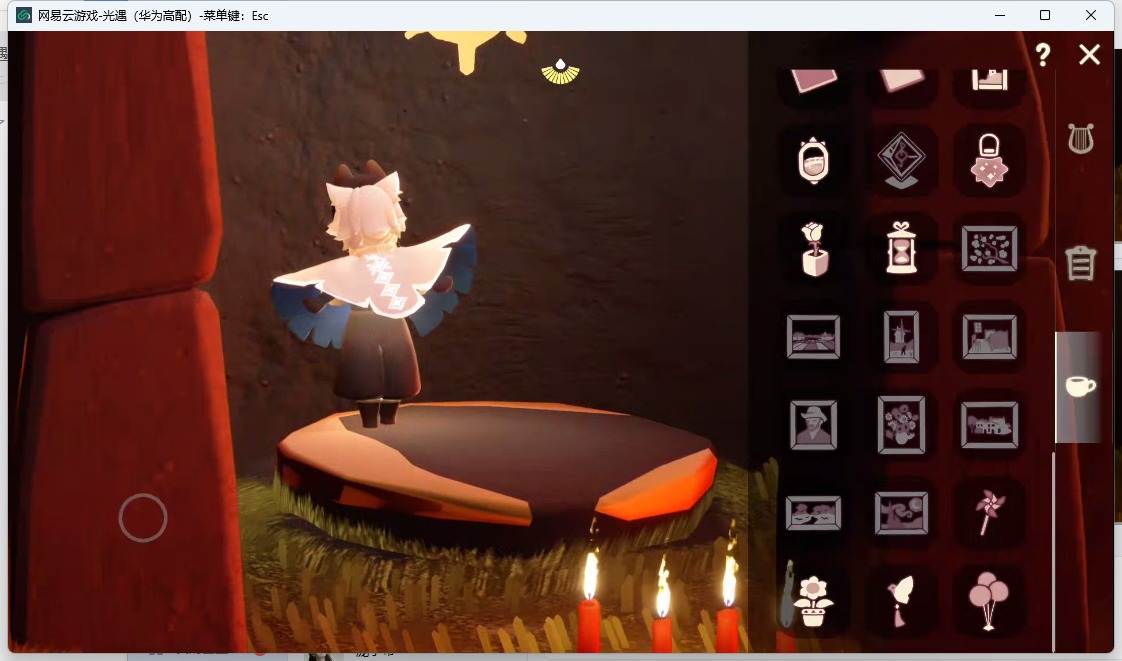Select the balloons prop icon
This screenshot has height=661, width=1122.
point(989,600)
